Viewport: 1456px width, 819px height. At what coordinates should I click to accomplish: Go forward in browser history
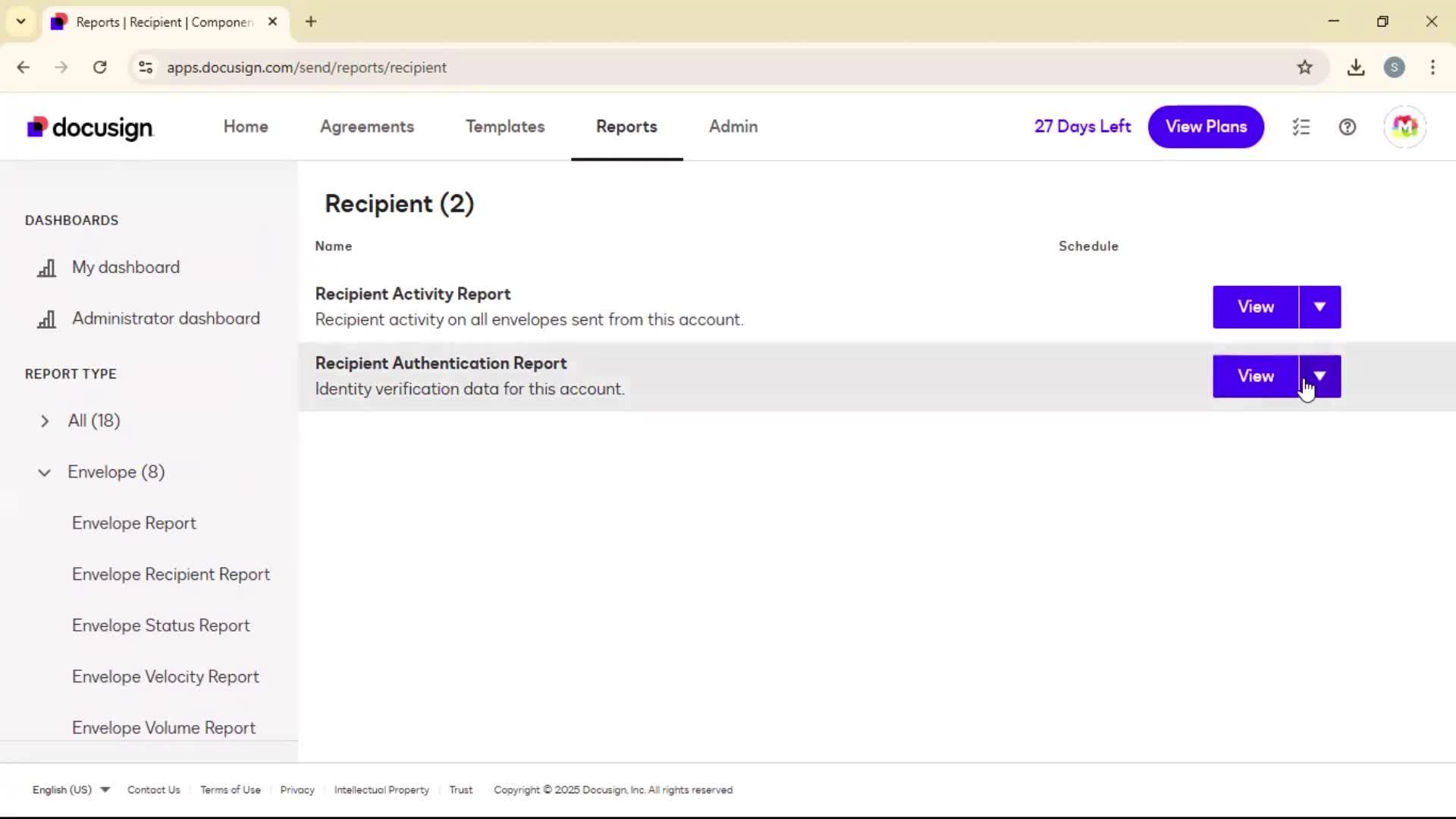pos(61,67)
